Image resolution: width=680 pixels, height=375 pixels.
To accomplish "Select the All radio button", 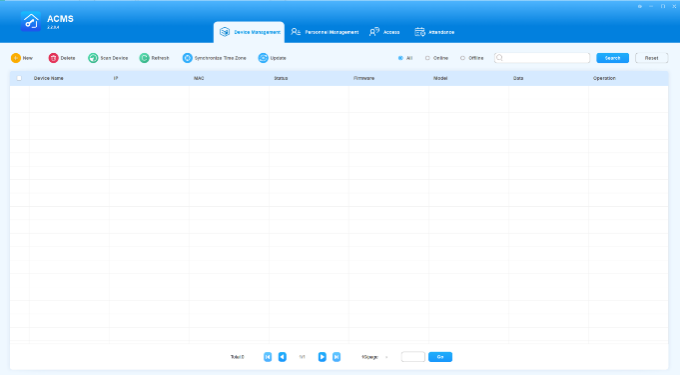I will click(401, 58).
